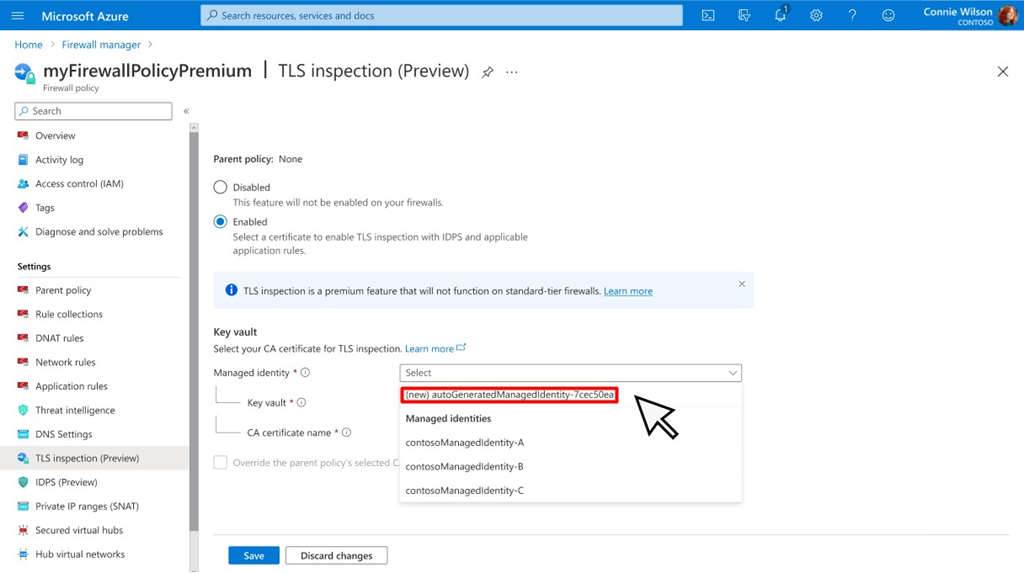Viewport: 1024px width, 573px height.
Task: Open portal settings gear
Action: coord(816,15)
